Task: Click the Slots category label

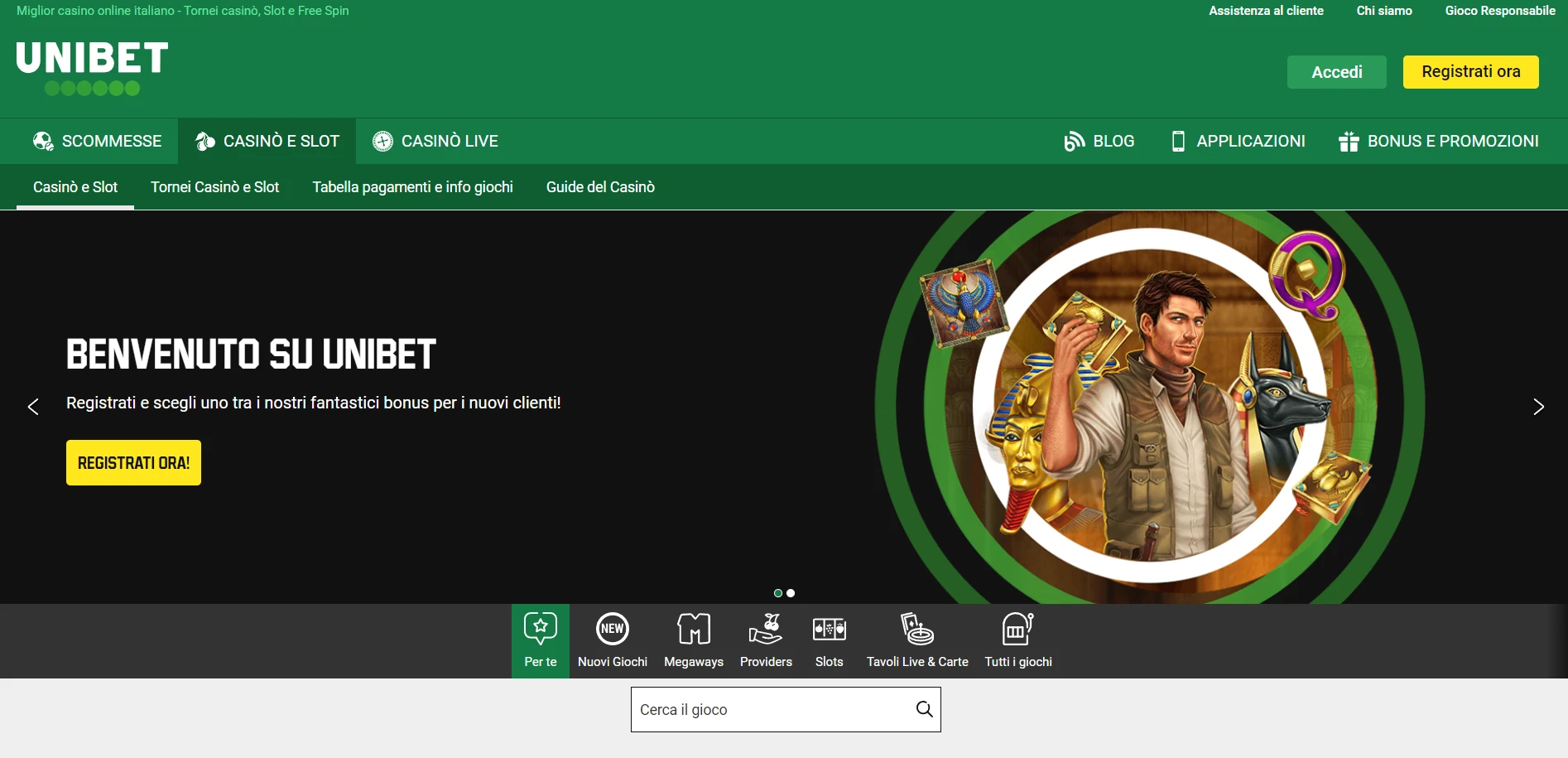Action: (x=829, y=662)
